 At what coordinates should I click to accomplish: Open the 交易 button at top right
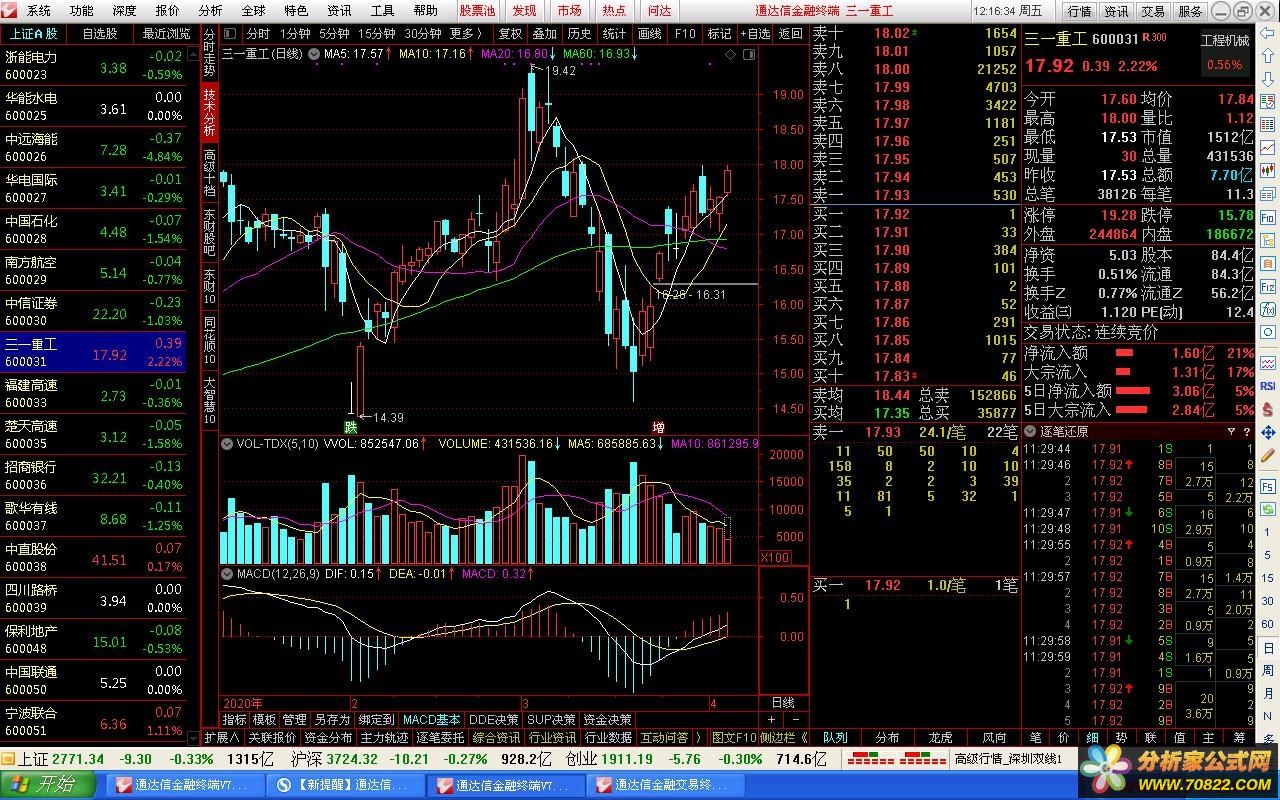click(x=1153, y=11)
